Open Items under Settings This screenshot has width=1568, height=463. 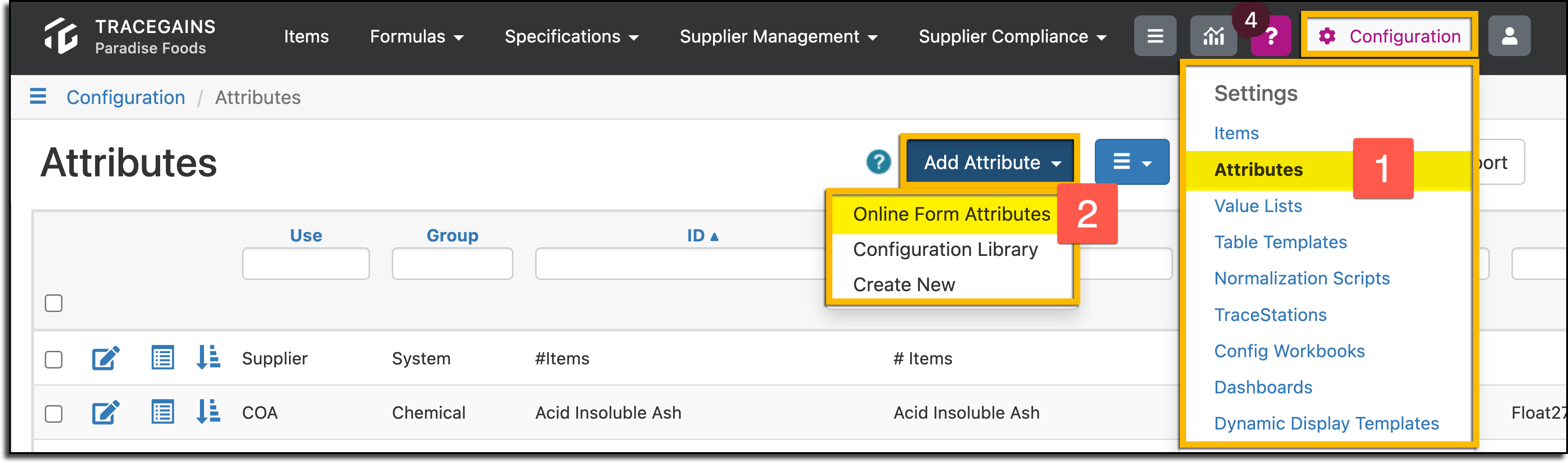click(1235, 132)
